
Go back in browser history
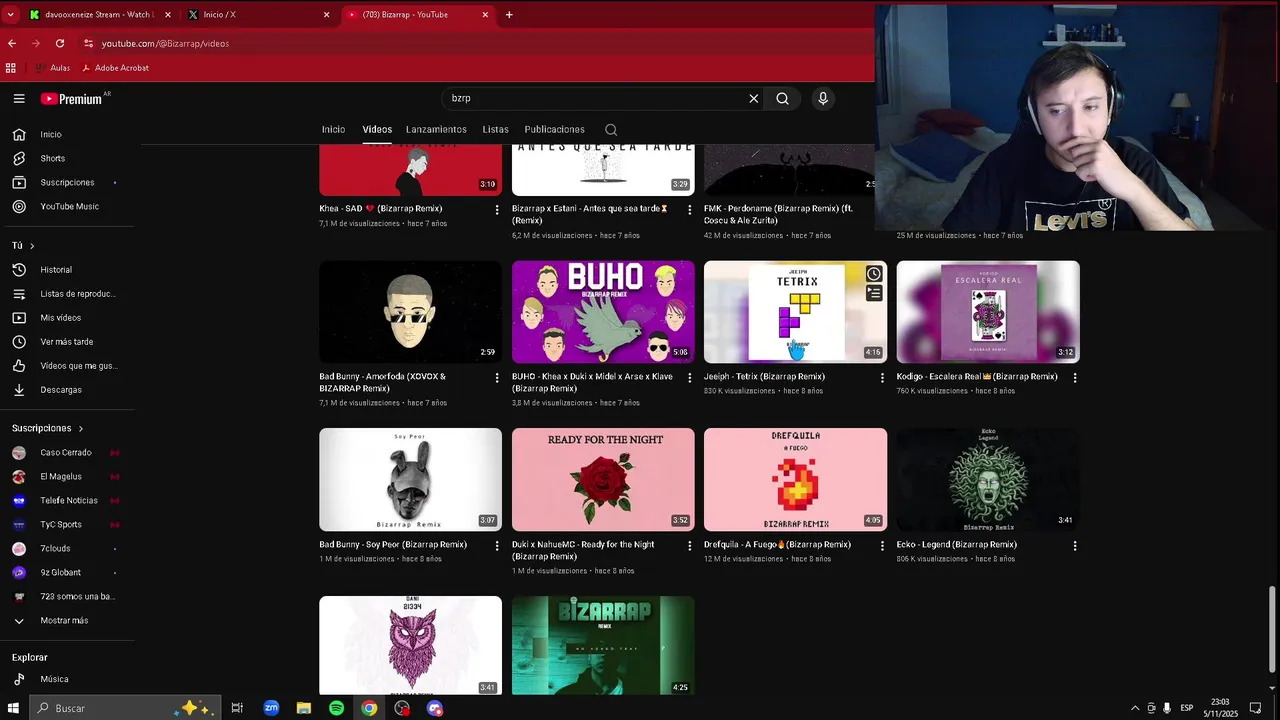pyautogui.click(x=12, y=43)
